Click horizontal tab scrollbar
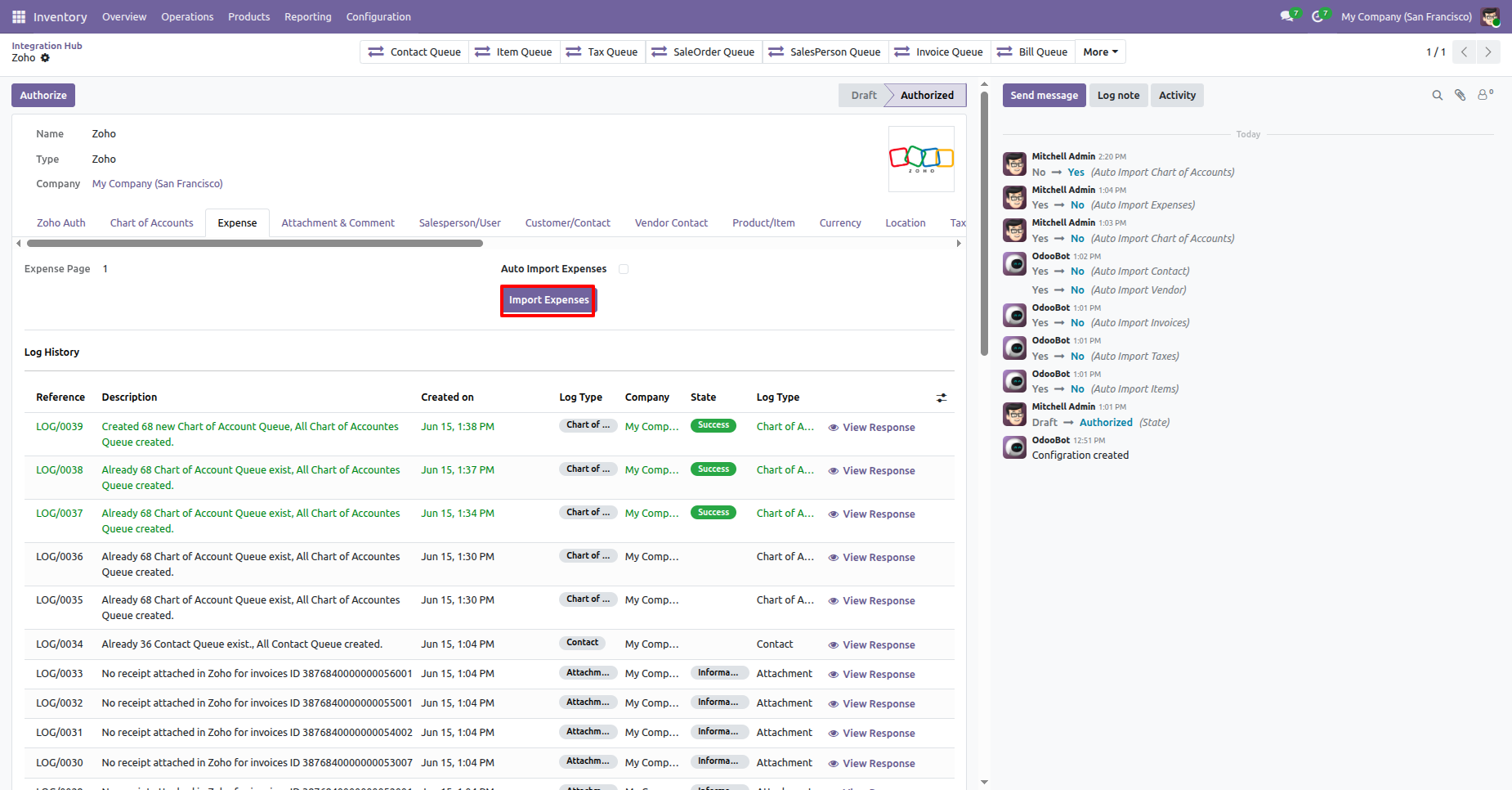Screen dimensions: 1512x790 tap(255, 243)
